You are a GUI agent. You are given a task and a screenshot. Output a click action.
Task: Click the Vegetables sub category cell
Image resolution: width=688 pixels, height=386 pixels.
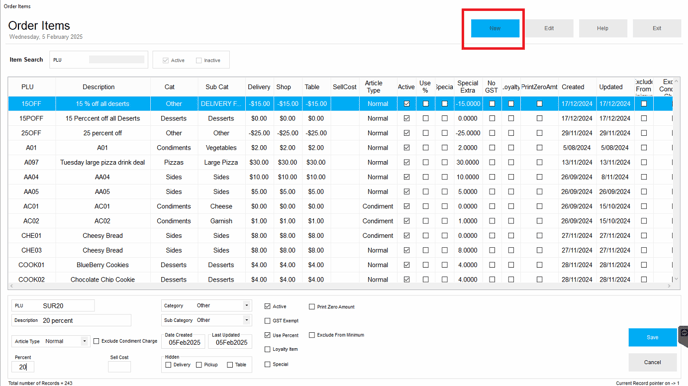click(x=221, y=148)
